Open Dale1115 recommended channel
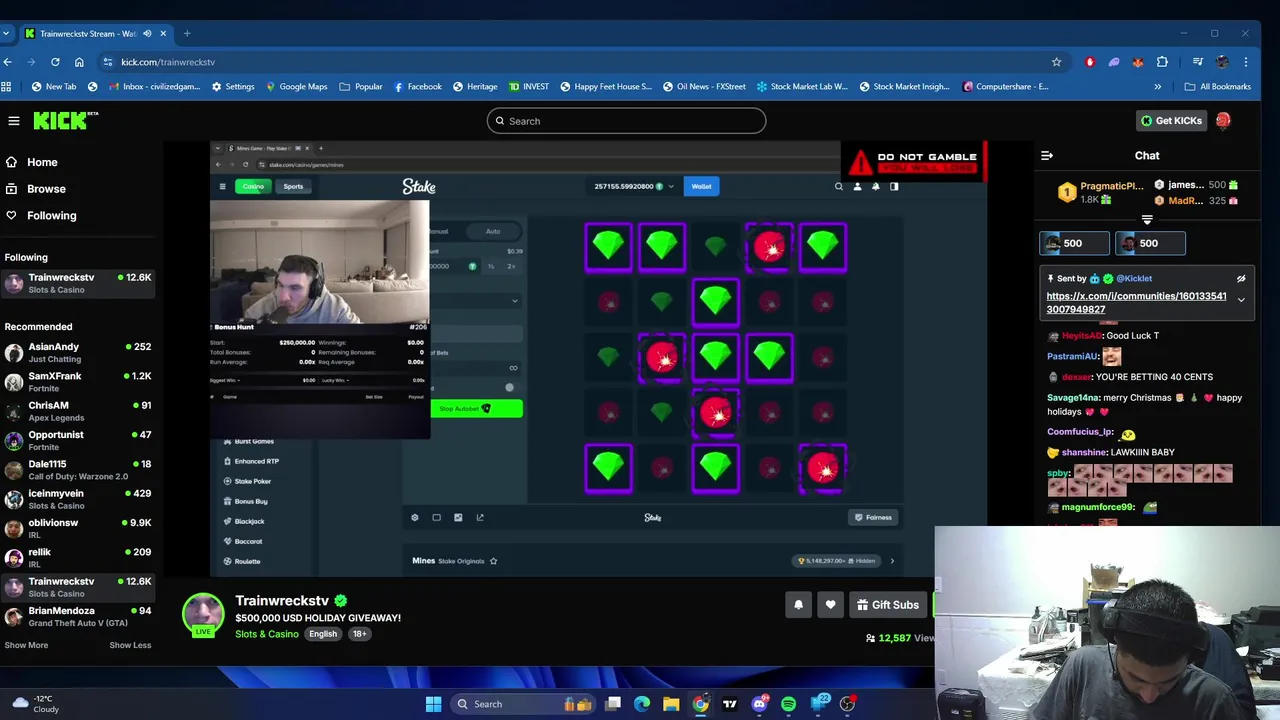 (x=78, y=470)
